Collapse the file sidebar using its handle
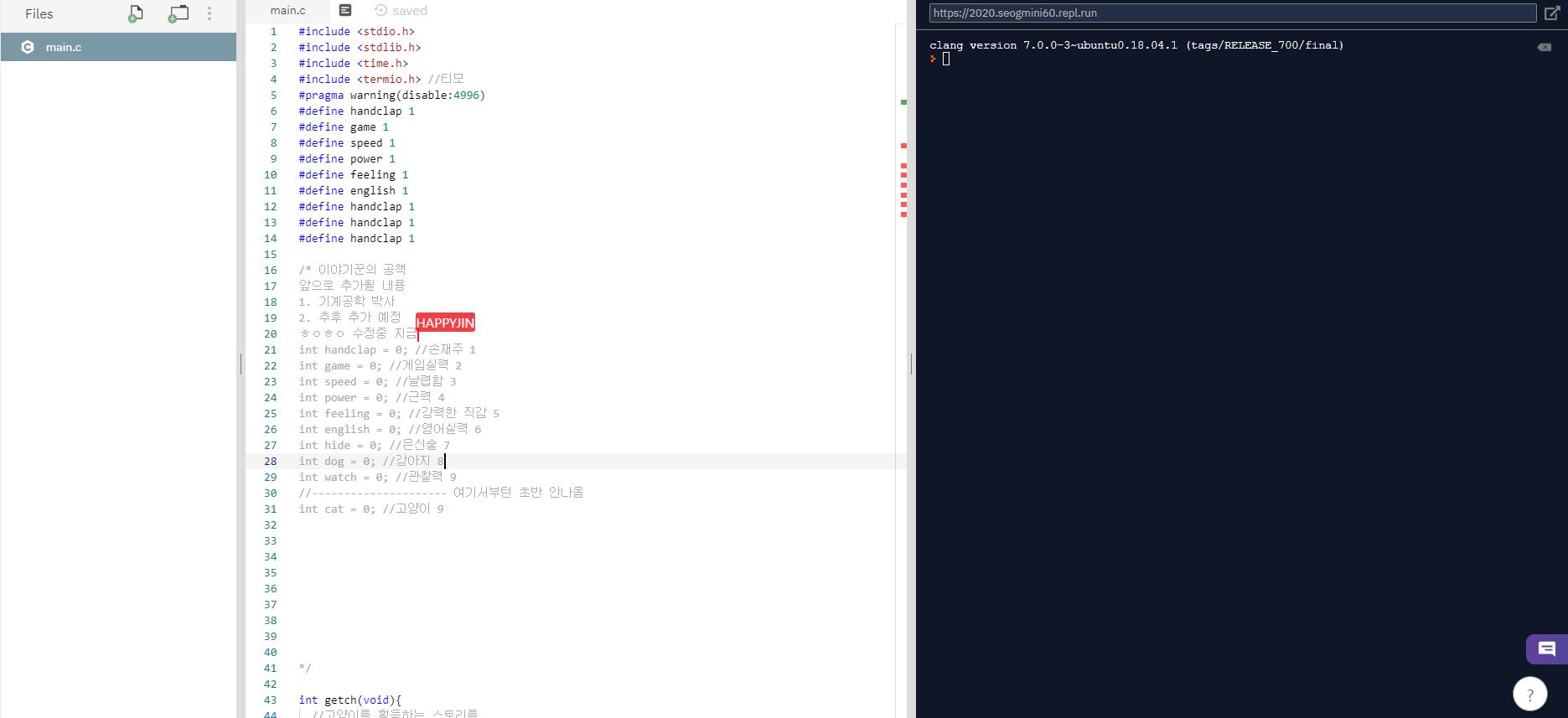This screenshot has width=1568, height=718. [x=241, y=364]
